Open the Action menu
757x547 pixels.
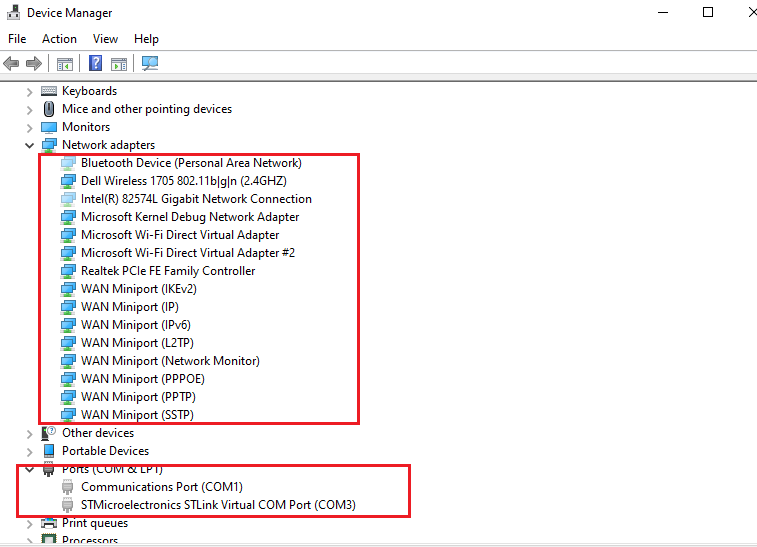click(59, 38)
